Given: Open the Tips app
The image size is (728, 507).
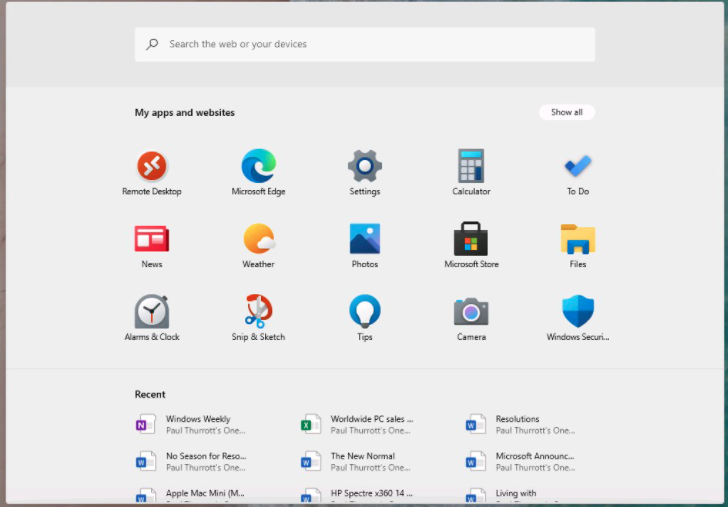Looking at the screenshot, I should click(x=365, y=312).
